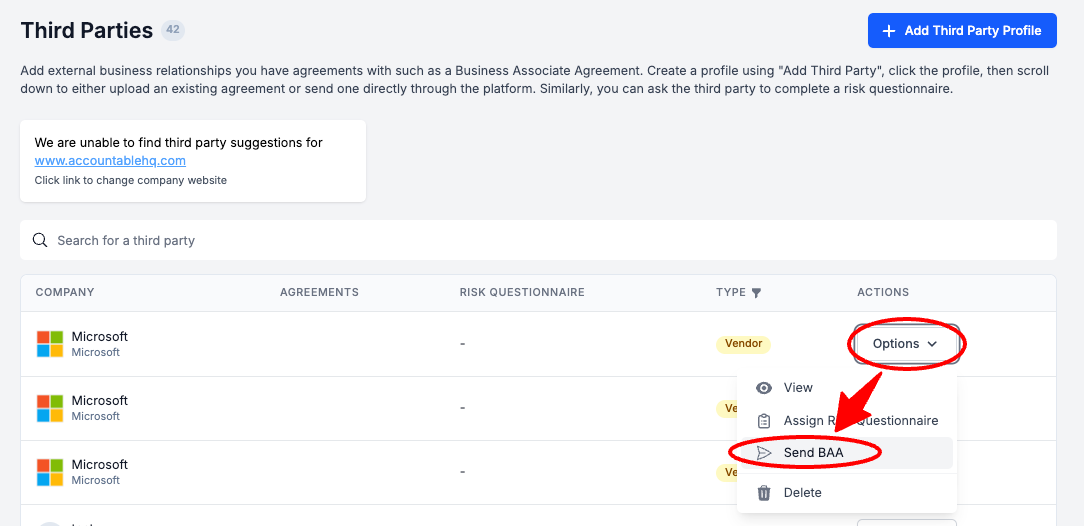Click the clipboard icon beside Assign Risk Questionnaire
1084x526 pixels.
(x=764, y=420)
